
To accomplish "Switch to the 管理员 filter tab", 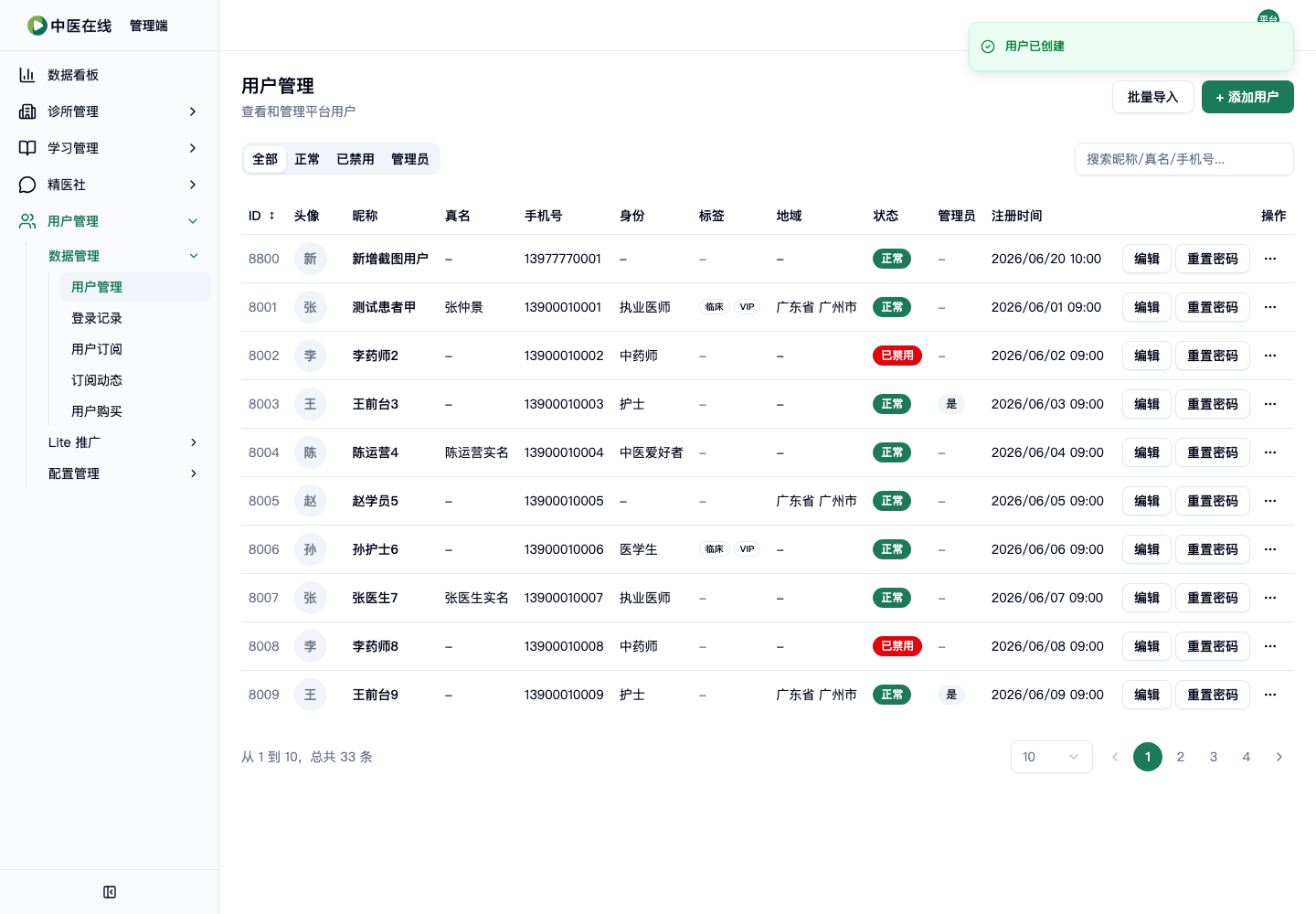I will pyautogui.click(x=410, y=159).
